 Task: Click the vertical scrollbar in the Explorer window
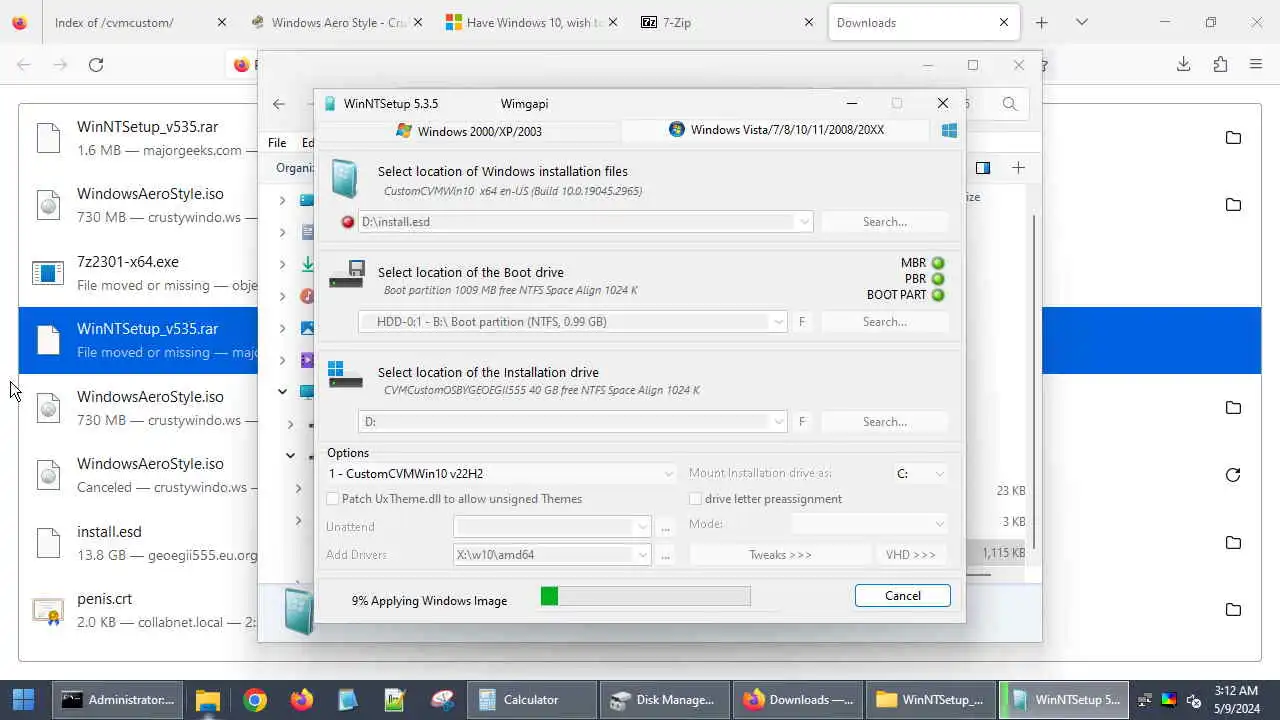click(1034, 380)
